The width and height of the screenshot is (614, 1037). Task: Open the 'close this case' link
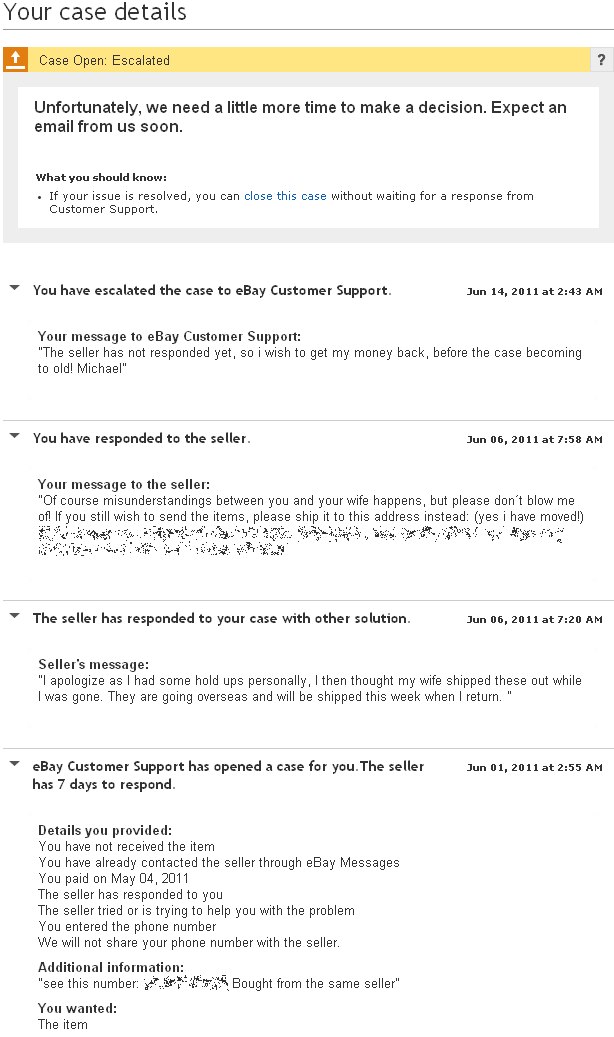285,196
